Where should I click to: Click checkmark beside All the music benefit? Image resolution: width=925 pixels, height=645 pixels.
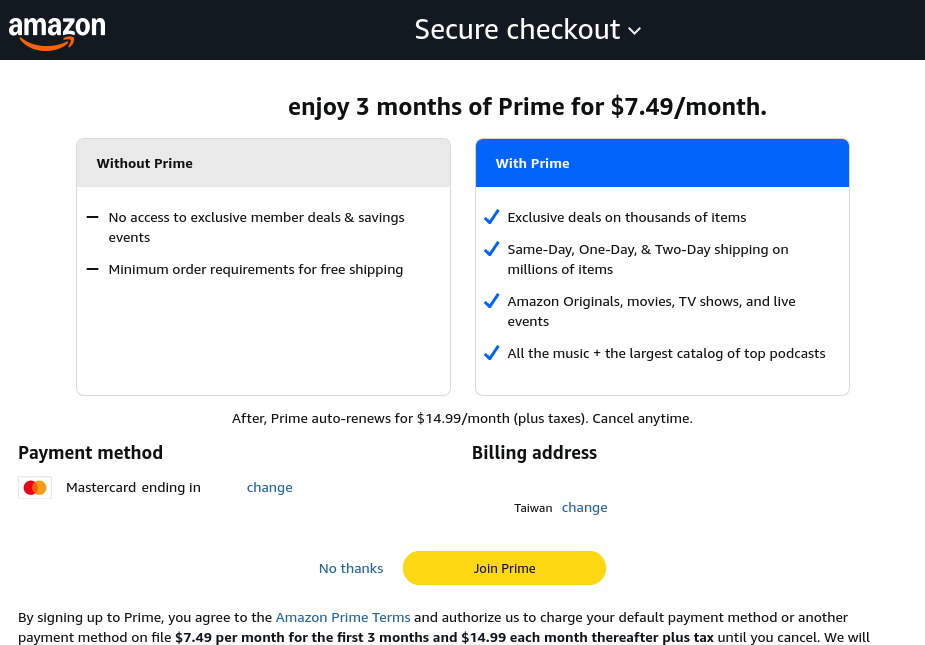(491, 353)
